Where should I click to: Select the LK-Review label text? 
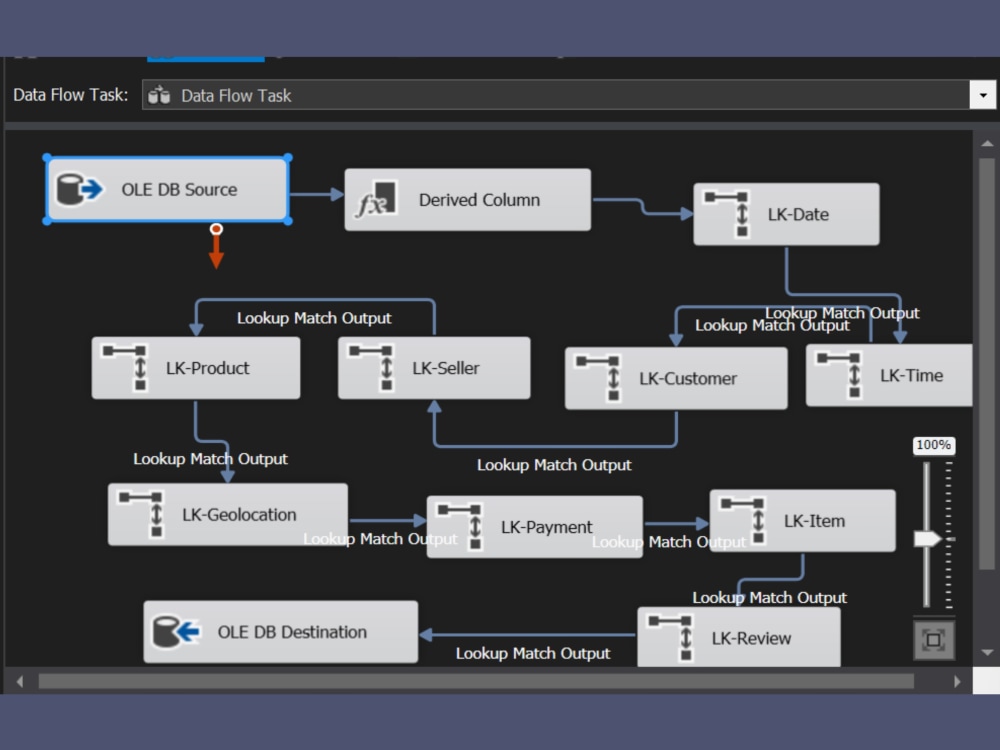point(751,638)
